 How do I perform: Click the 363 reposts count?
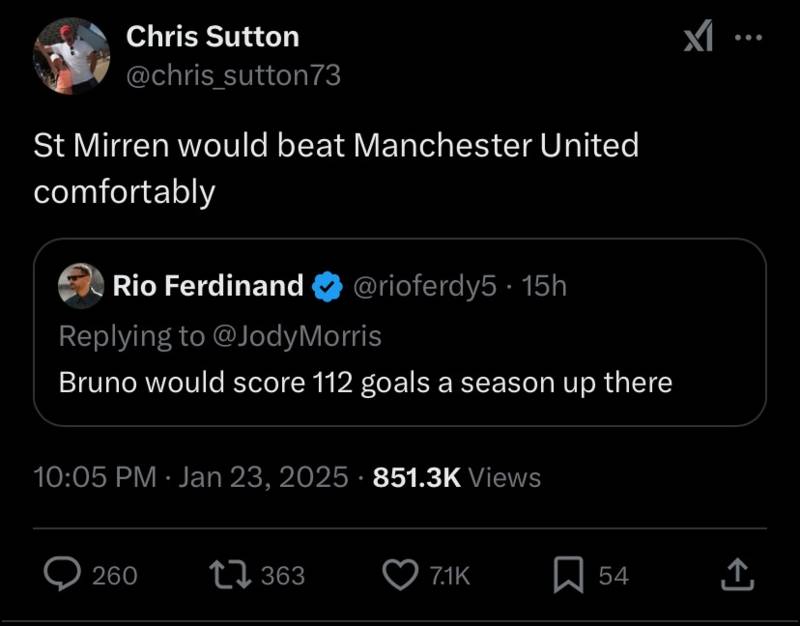(x=283, y=575)
